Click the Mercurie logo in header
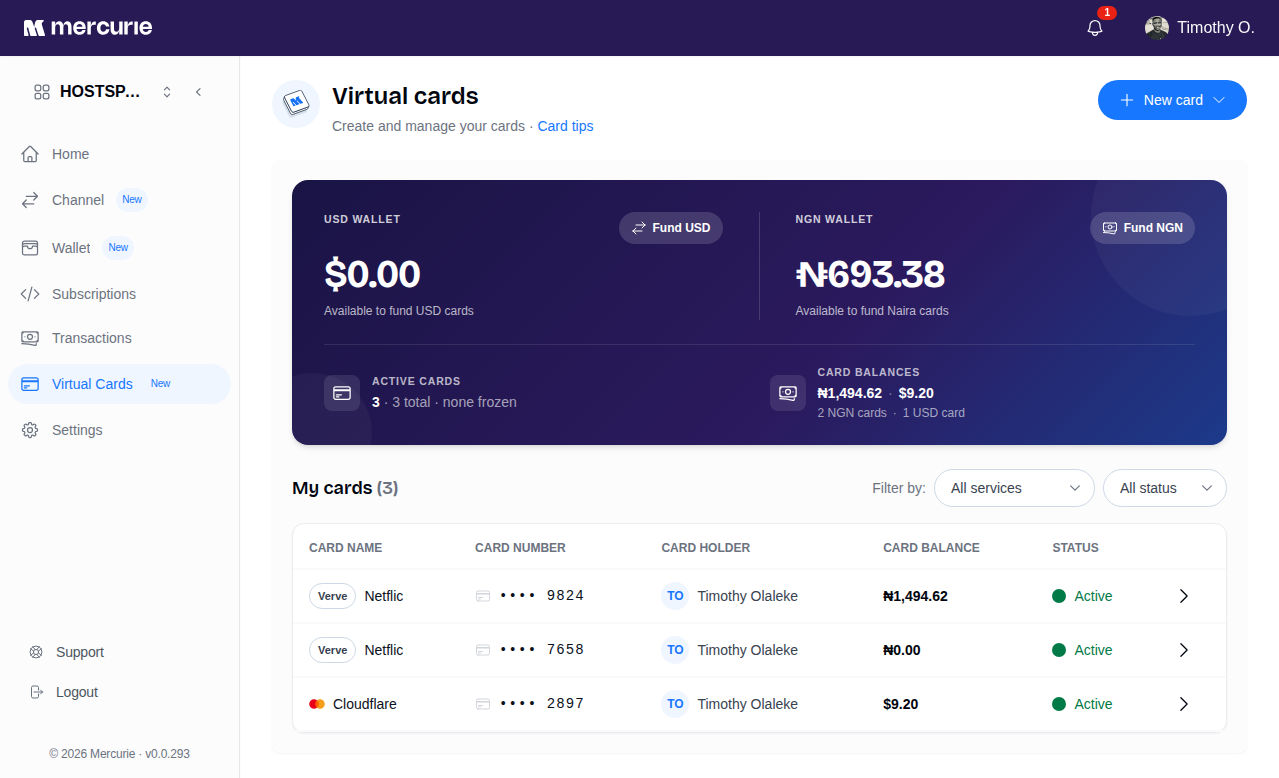 tap(88, 27)
